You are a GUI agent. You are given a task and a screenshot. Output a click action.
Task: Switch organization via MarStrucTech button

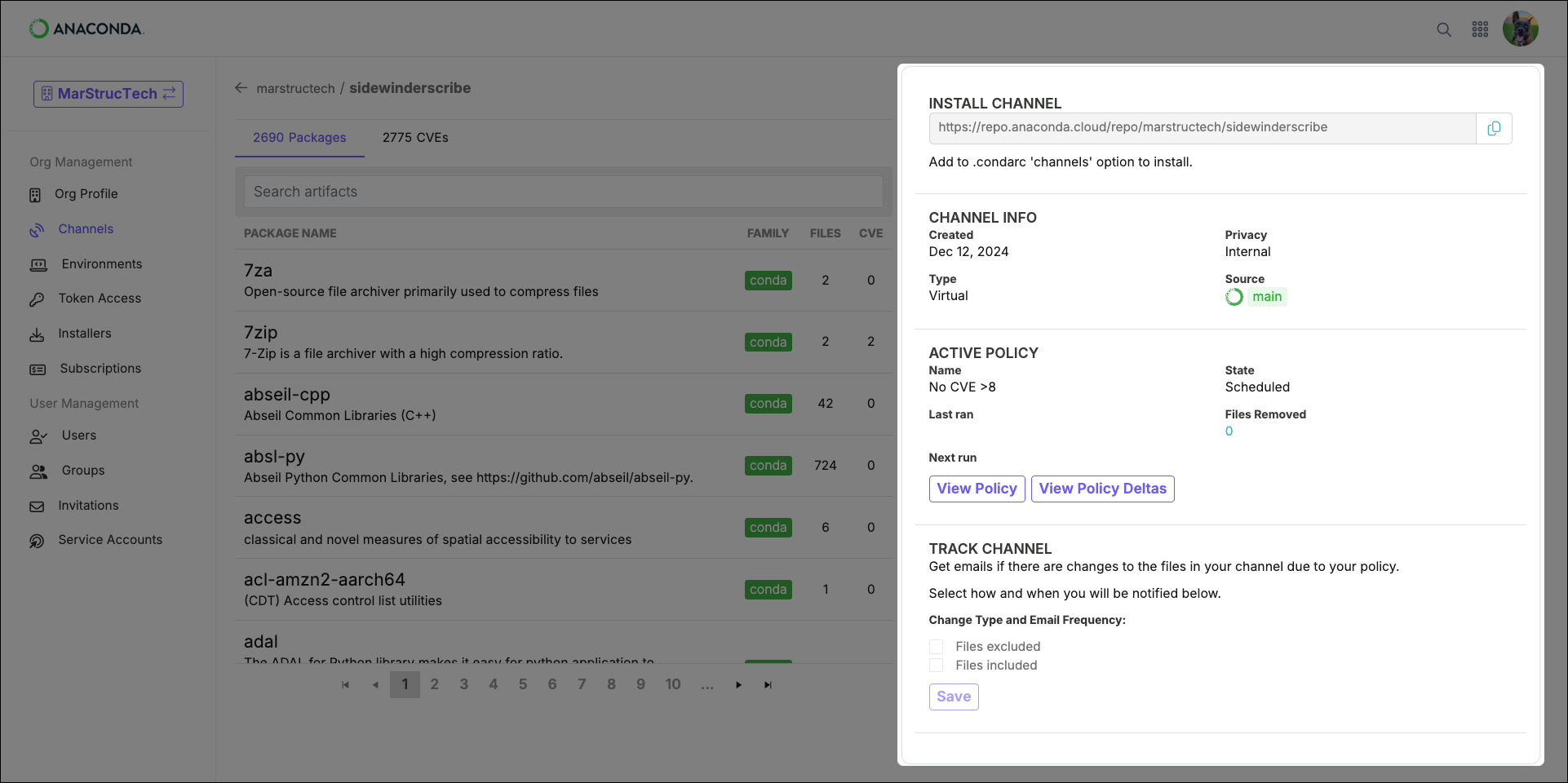coord(109,94)
